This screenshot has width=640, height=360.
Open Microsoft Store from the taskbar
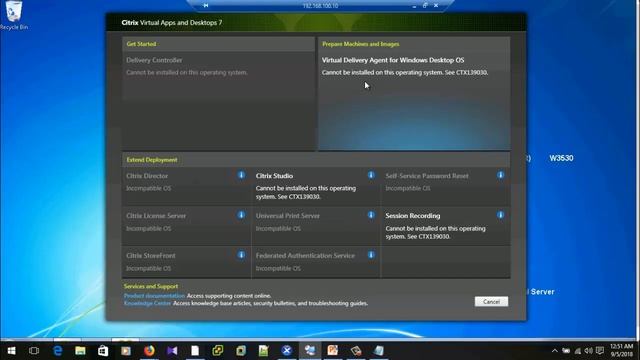[103, 351]
